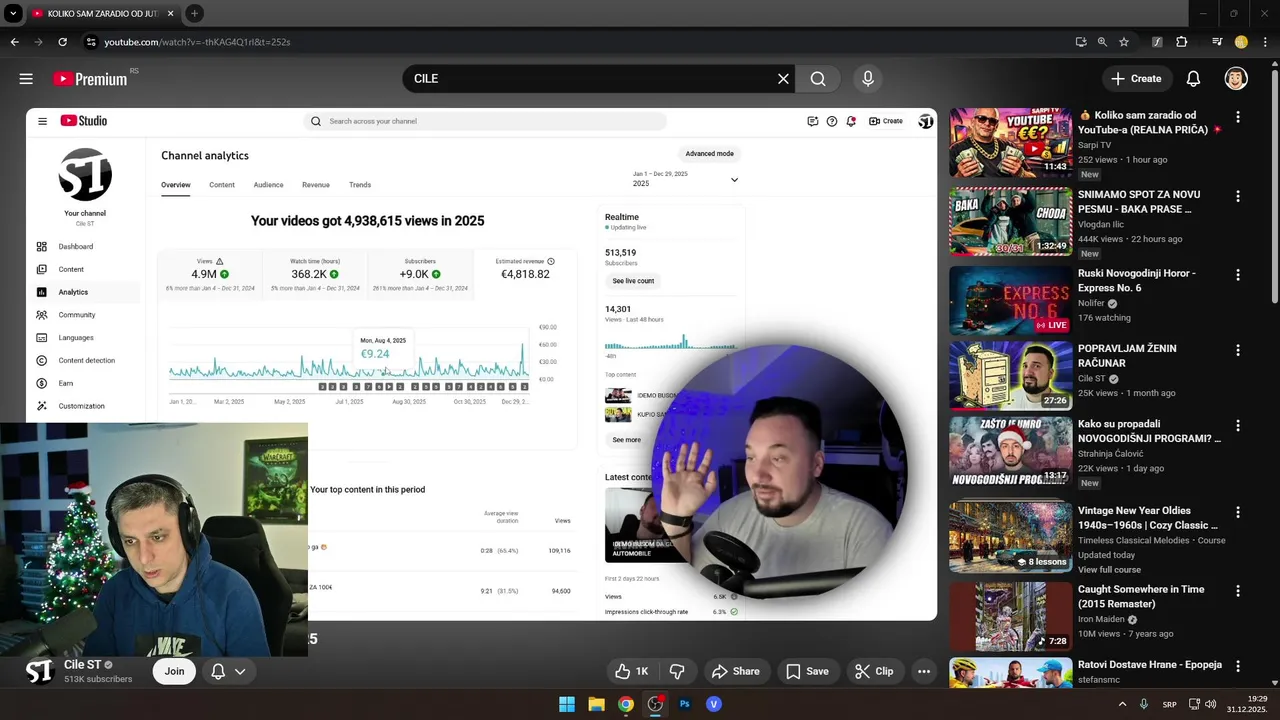Switch to Chrome in the taskbar
The image size is (1280, 720).
(625, 704)
